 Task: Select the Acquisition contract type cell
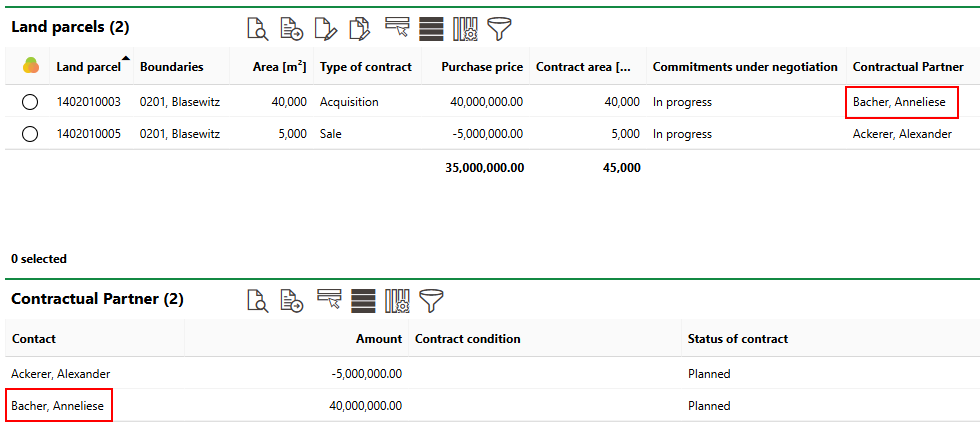coord(349,102)
